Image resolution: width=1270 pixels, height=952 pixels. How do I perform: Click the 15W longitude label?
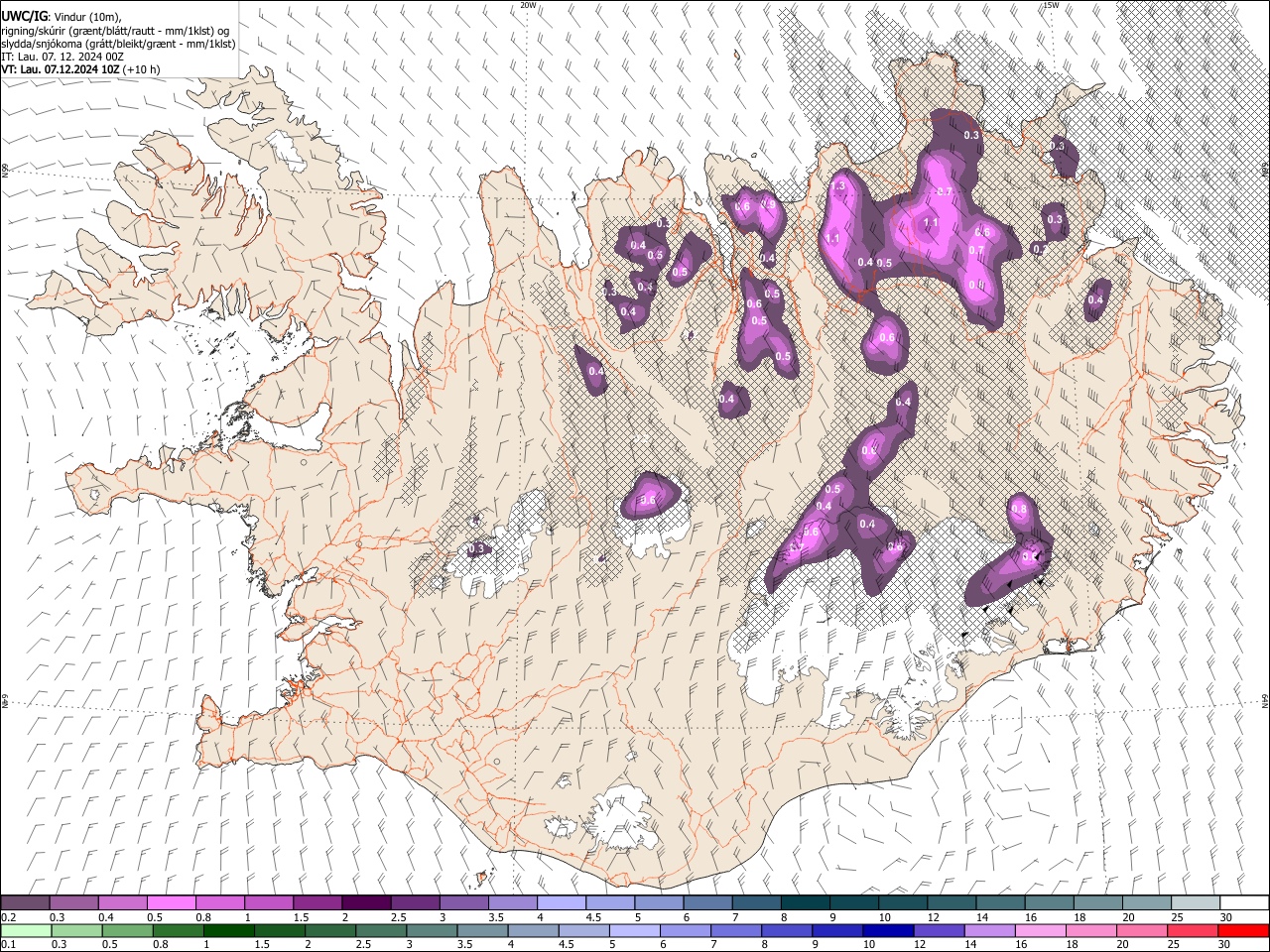click(x=1051, y=5)
